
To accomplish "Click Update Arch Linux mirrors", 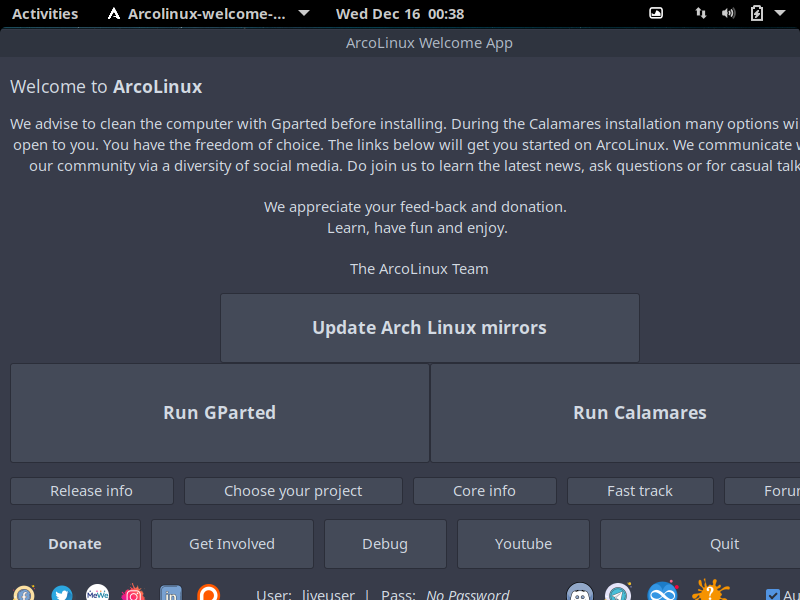I will coord(430,328).
